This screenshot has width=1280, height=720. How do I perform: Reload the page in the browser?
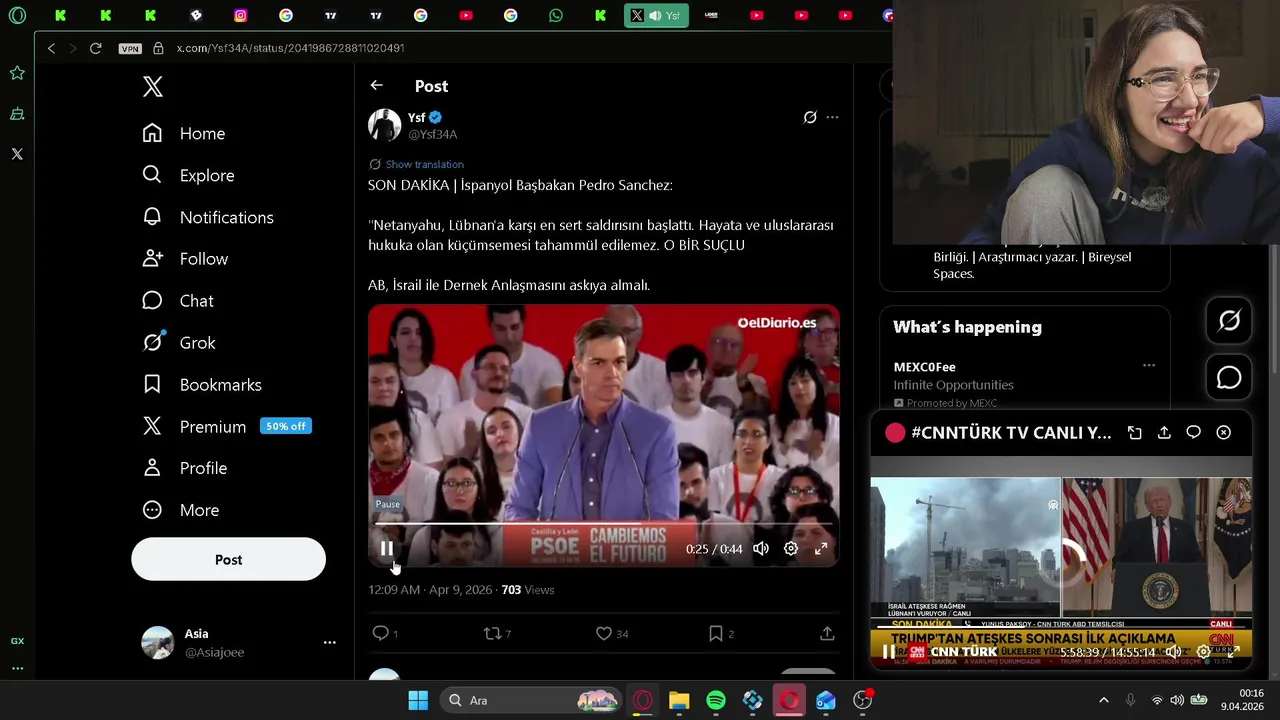coord(96,48)
